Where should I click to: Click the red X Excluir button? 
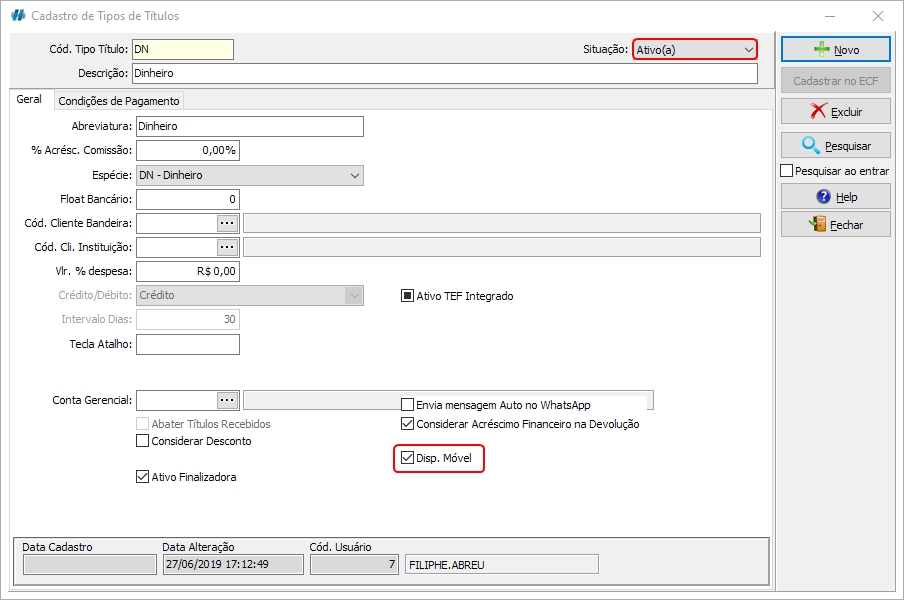835,112
